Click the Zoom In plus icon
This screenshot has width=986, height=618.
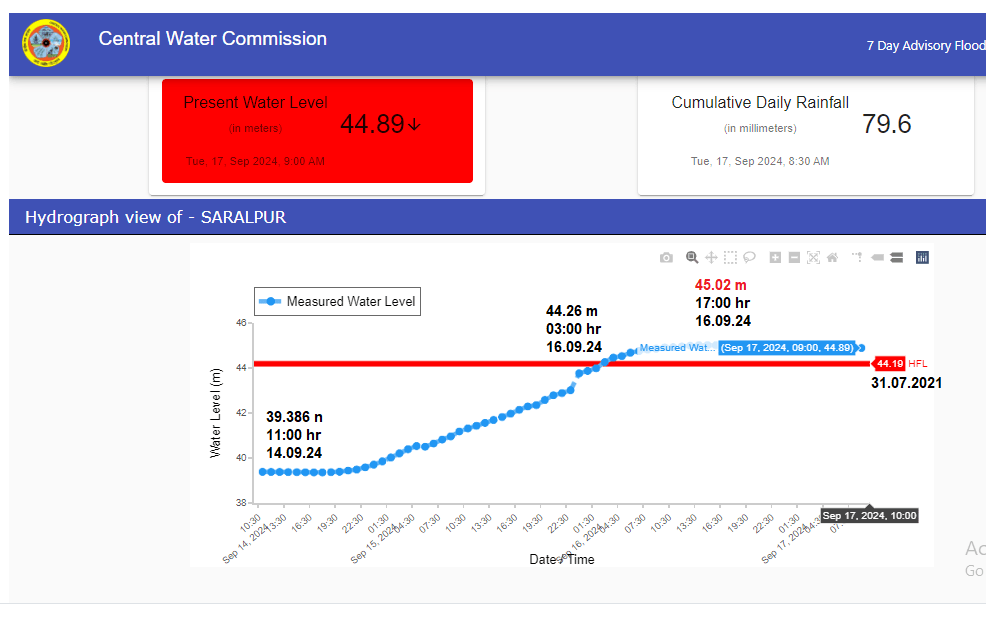tap(775, 258)
